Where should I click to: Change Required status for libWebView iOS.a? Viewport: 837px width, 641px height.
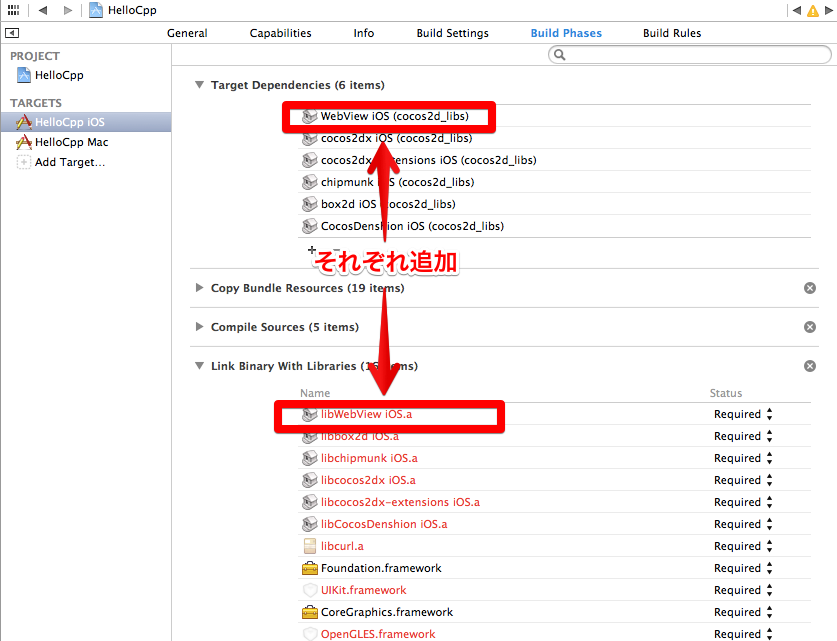click(743, 414)
